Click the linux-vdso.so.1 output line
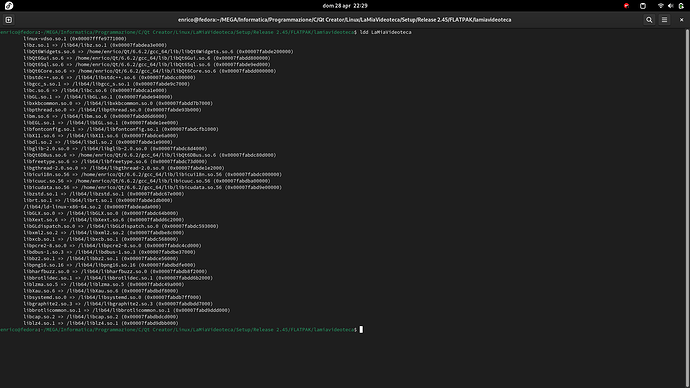The height and width of the screenshot is (388, 690). [x=75, y=39]
